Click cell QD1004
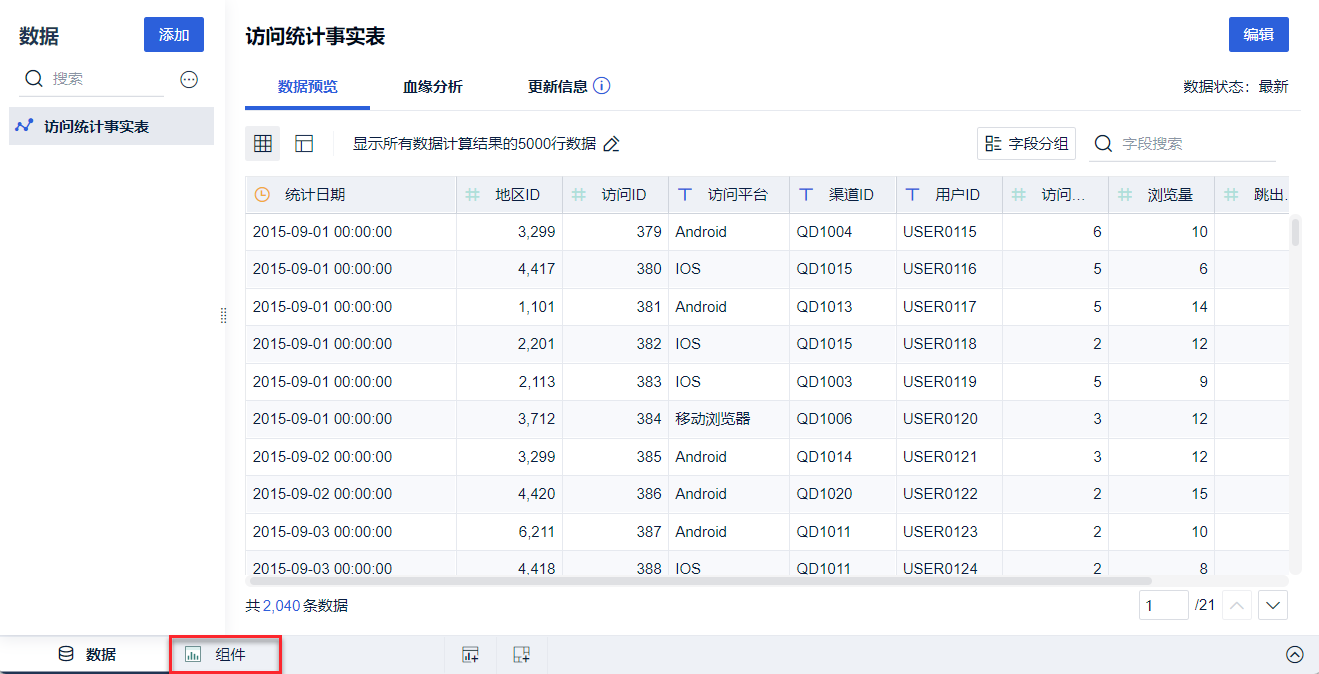The height and width of the screenshot is (674, 1319). click(843, 232)
